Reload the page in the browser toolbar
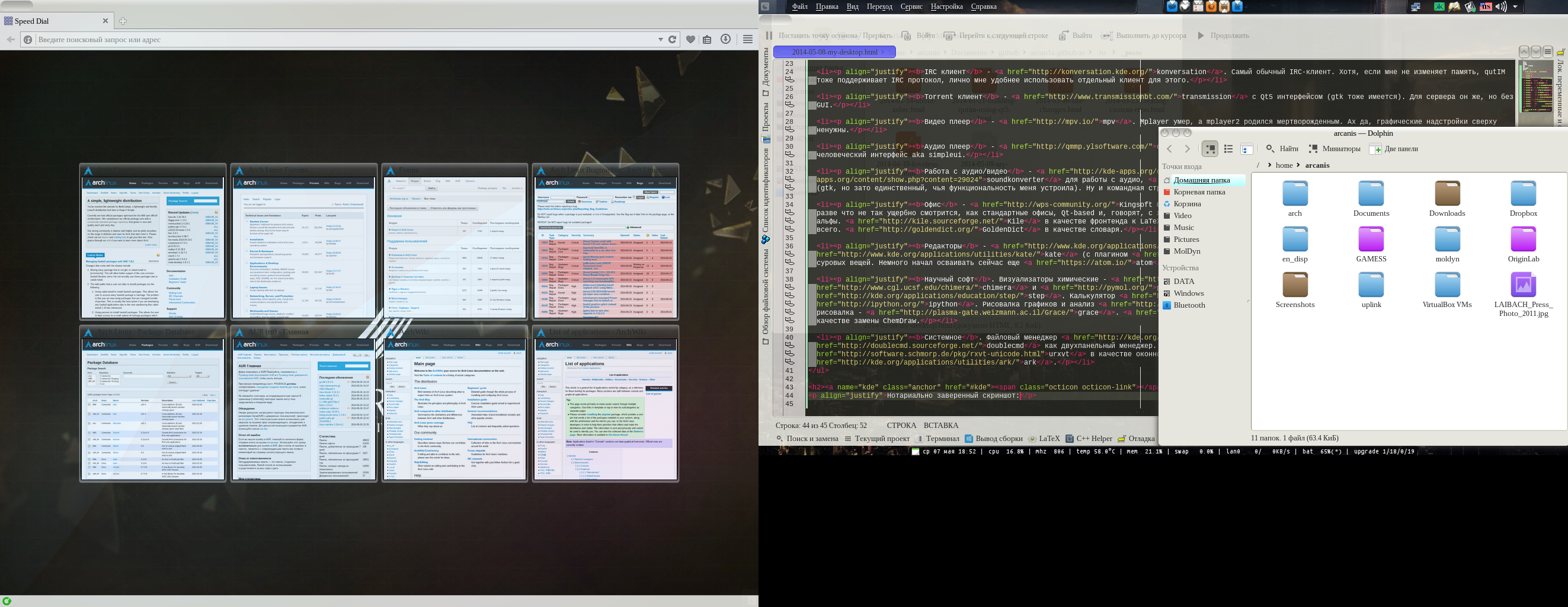 672,40
